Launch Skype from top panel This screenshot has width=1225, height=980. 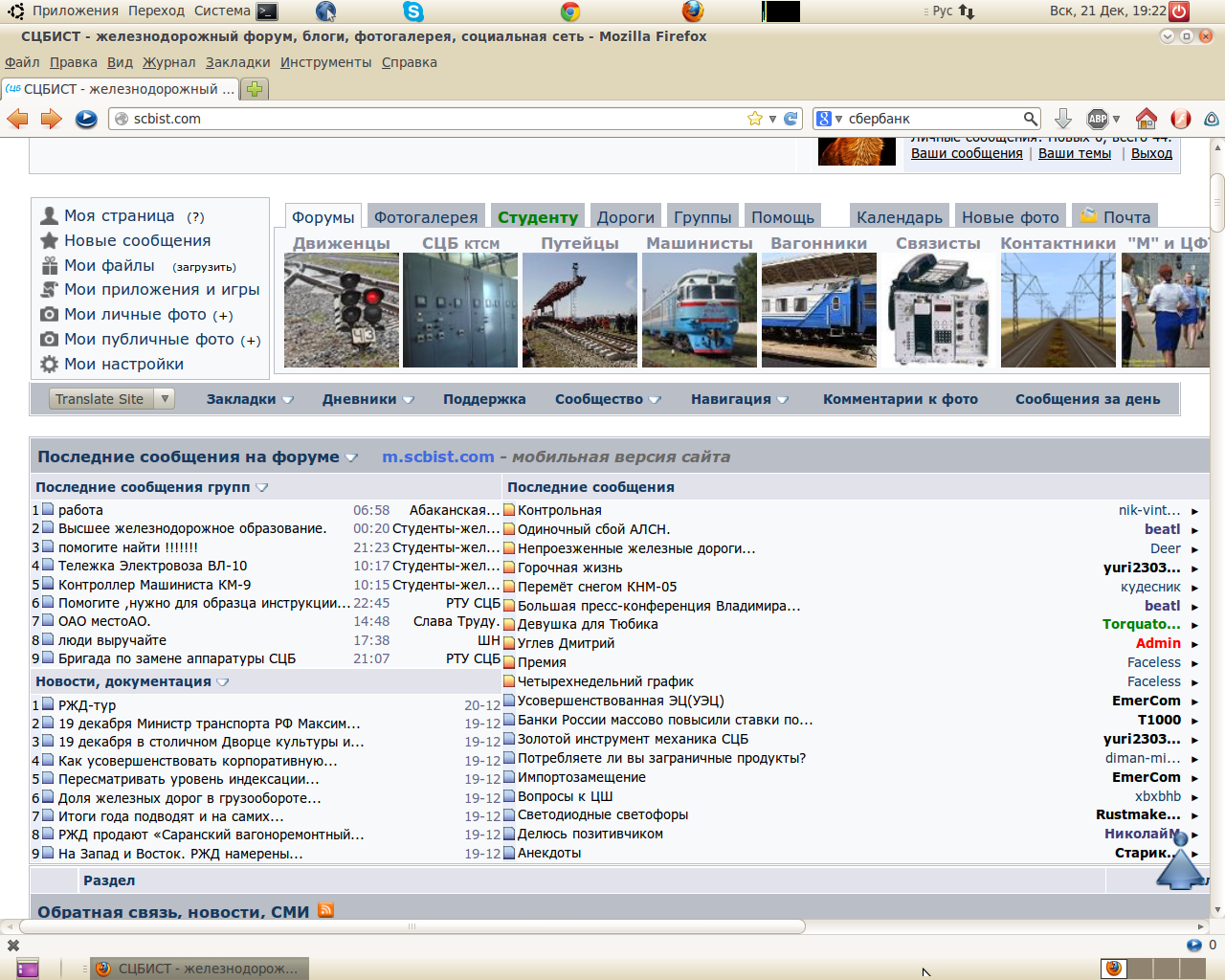(x=413, y=11)
